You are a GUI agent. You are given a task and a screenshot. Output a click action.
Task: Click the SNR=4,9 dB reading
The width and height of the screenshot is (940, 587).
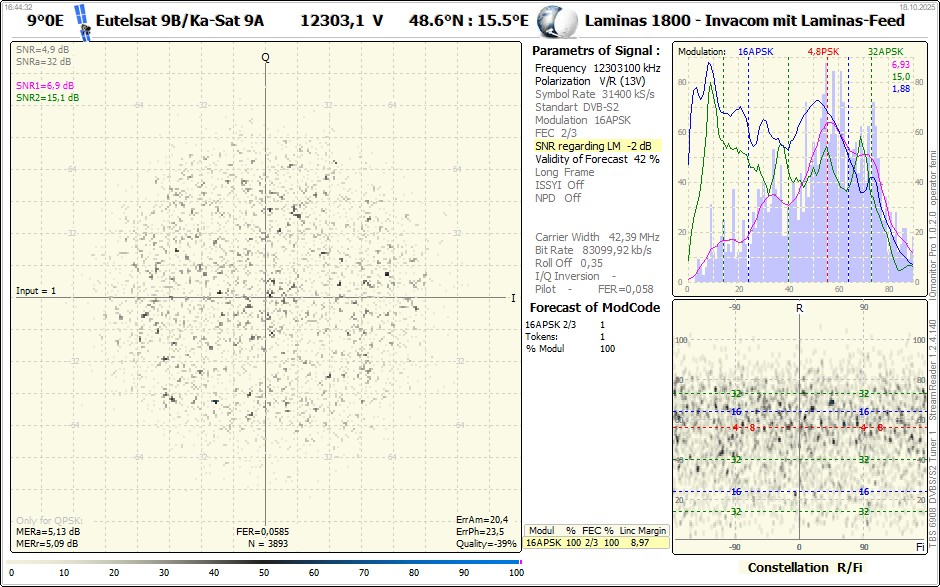point(43,50)
